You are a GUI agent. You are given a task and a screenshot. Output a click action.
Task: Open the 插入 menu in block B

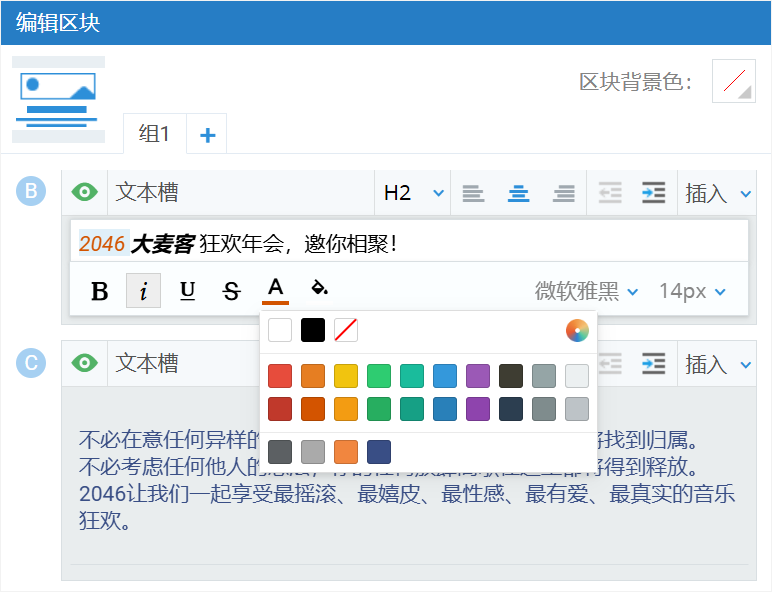click(717, 193)
